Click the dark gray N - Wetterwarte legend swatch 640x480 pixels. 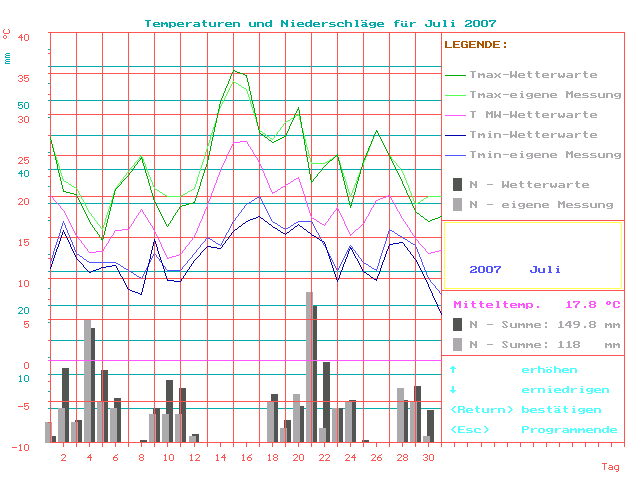pyautogui.click(x=457, y=185)
